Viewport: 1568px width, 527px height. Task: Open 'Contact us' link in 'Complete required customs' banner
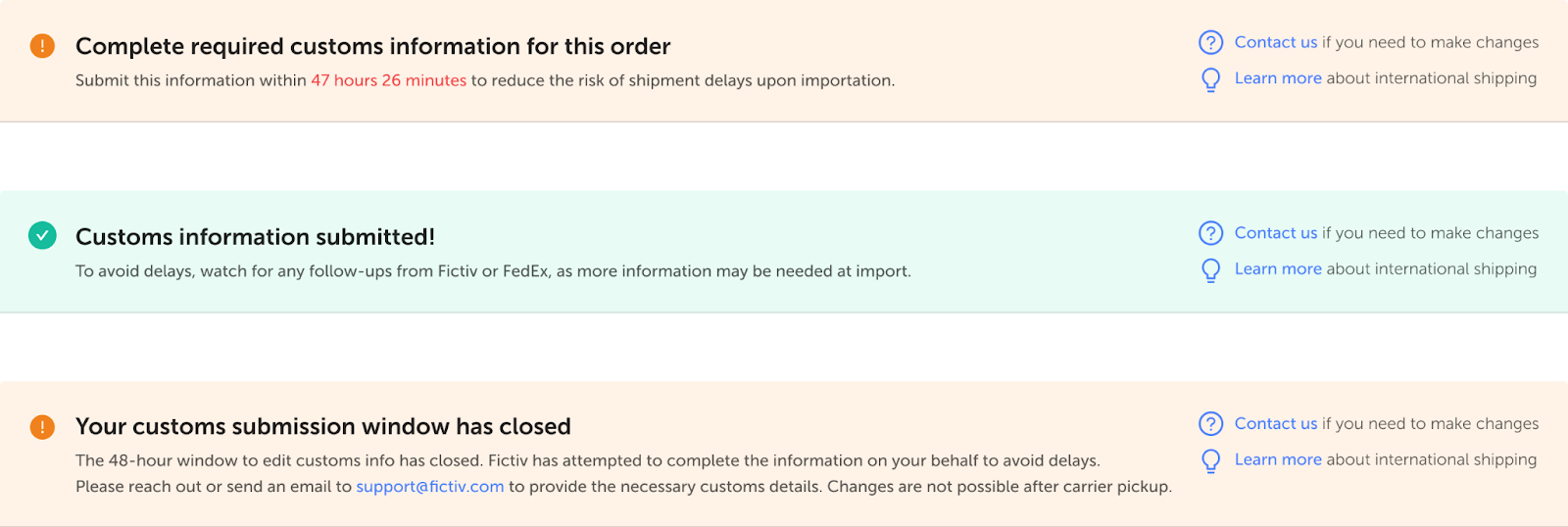click(x=1275, y=42)
